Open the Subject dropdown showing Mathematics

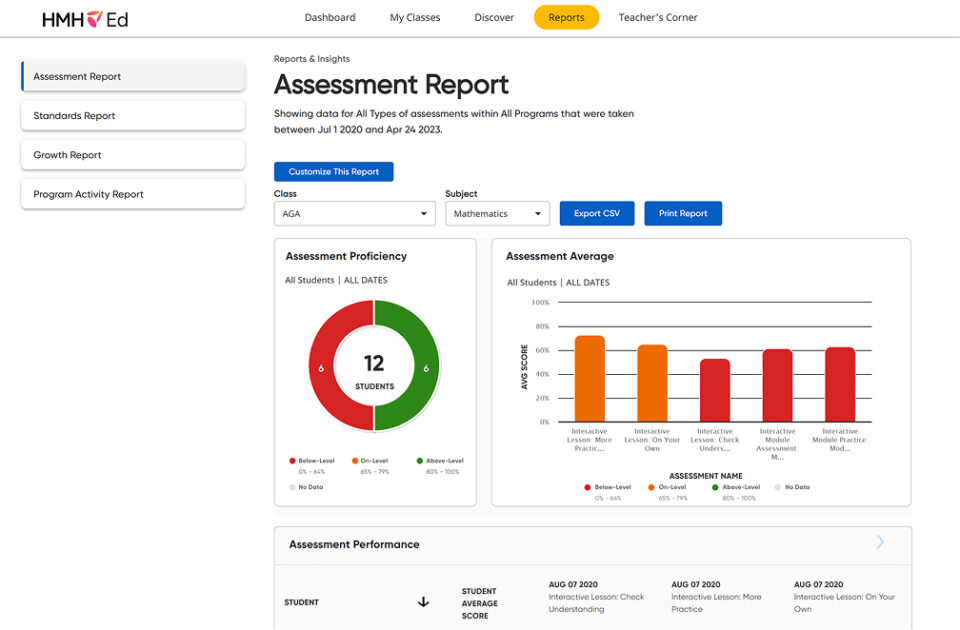pyautogui.click(x=497, y=214)
